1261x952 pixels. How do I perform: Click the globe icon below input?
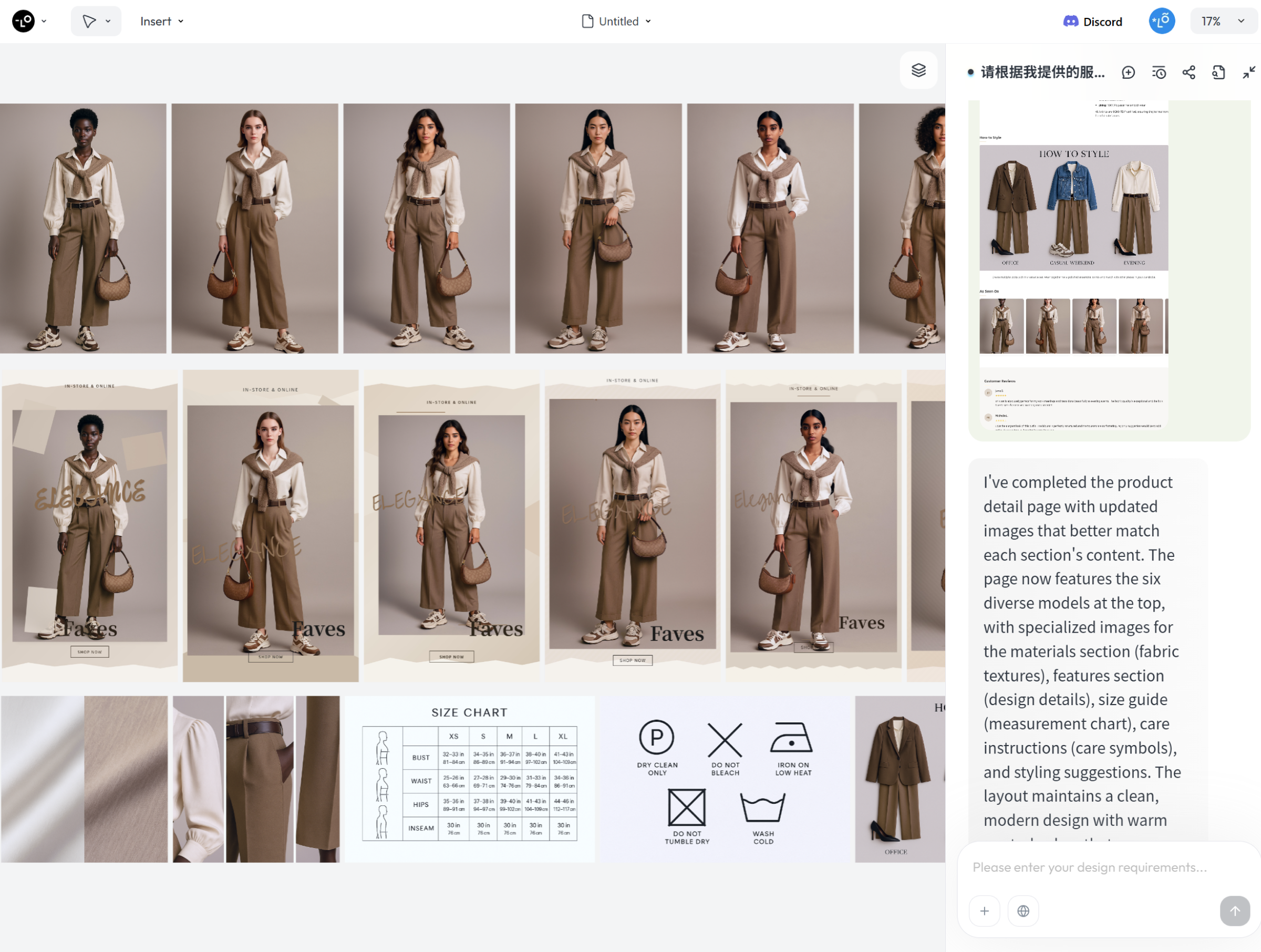[1024, 910]
